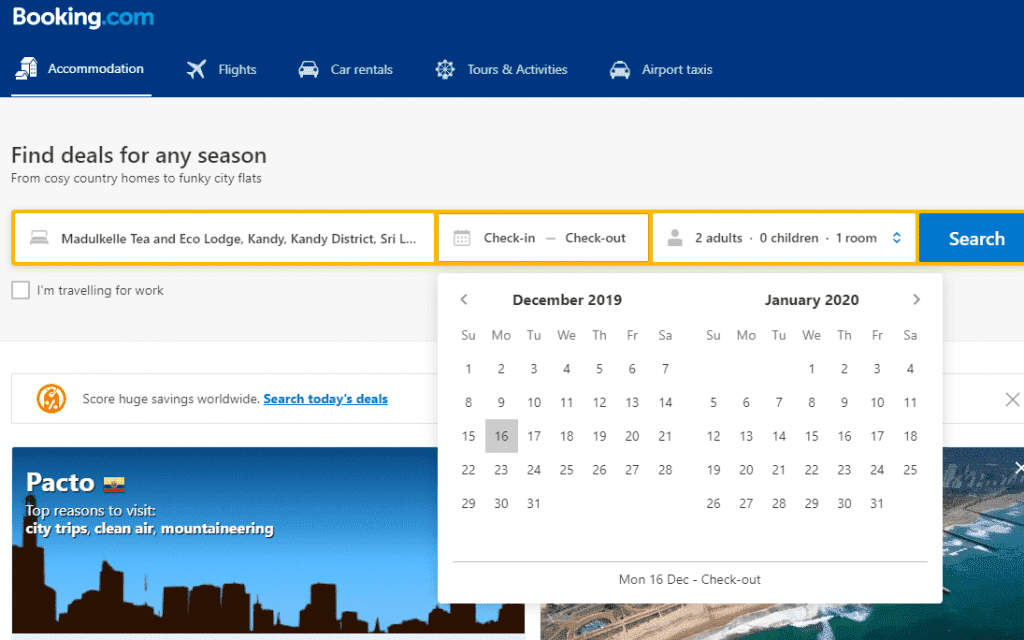Click the Mon 16 Dec - Check-out text
1024x640 pixels.
click(x=690, y=579)
